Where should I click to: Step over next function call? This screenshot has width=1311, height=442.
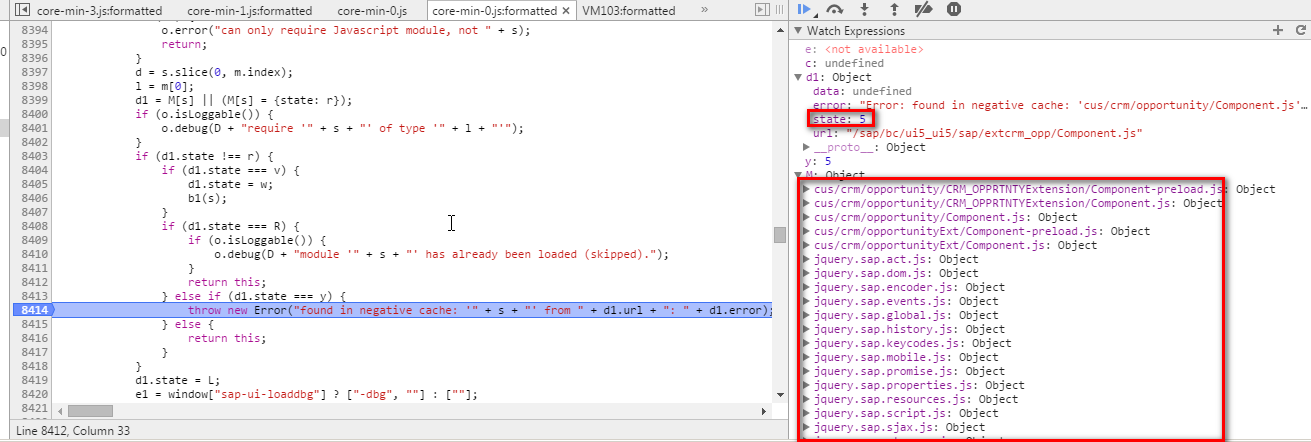point(835,9)
